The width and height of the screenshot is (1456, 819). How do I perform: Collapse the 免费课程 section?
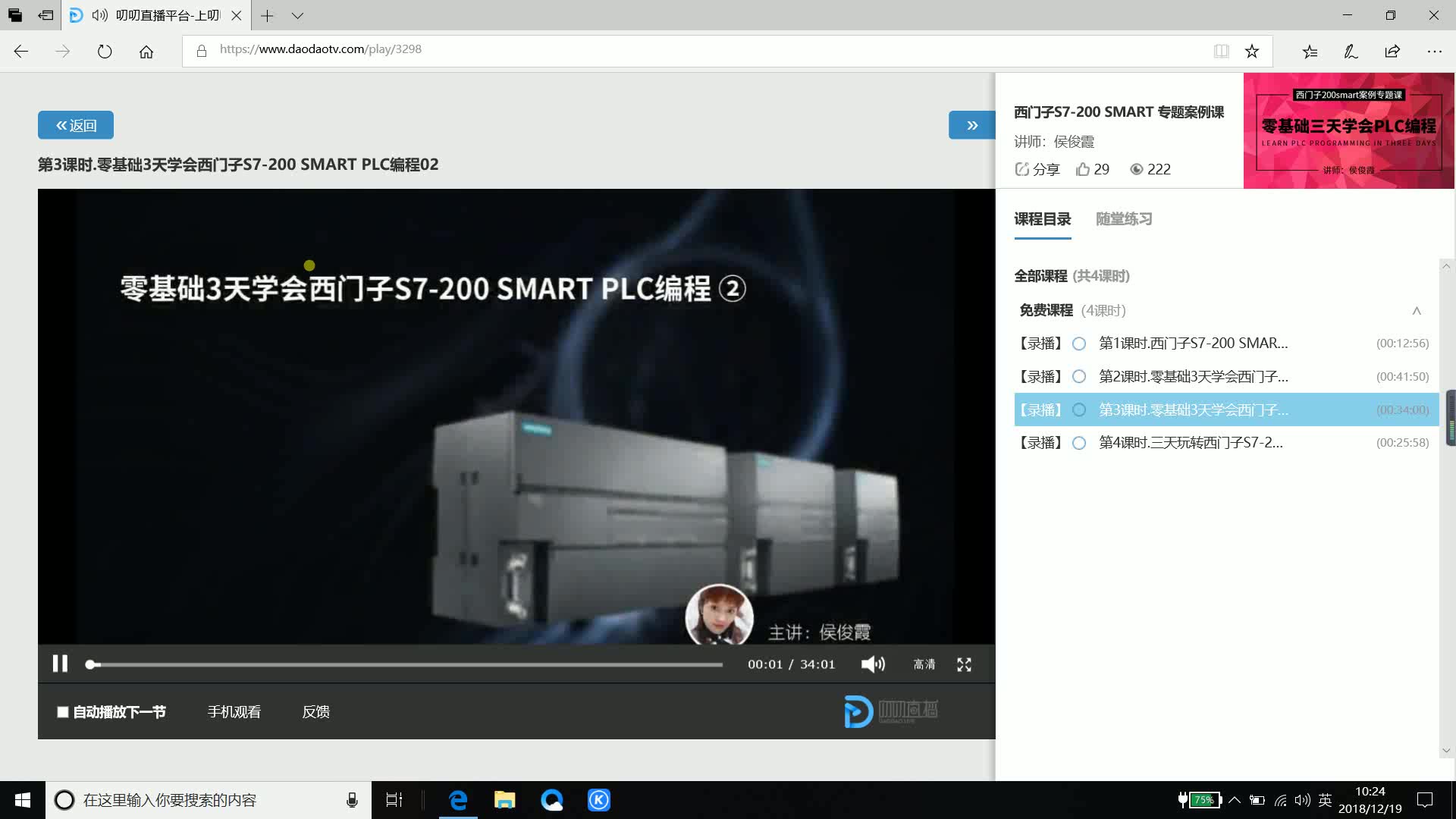(1416, 310)
